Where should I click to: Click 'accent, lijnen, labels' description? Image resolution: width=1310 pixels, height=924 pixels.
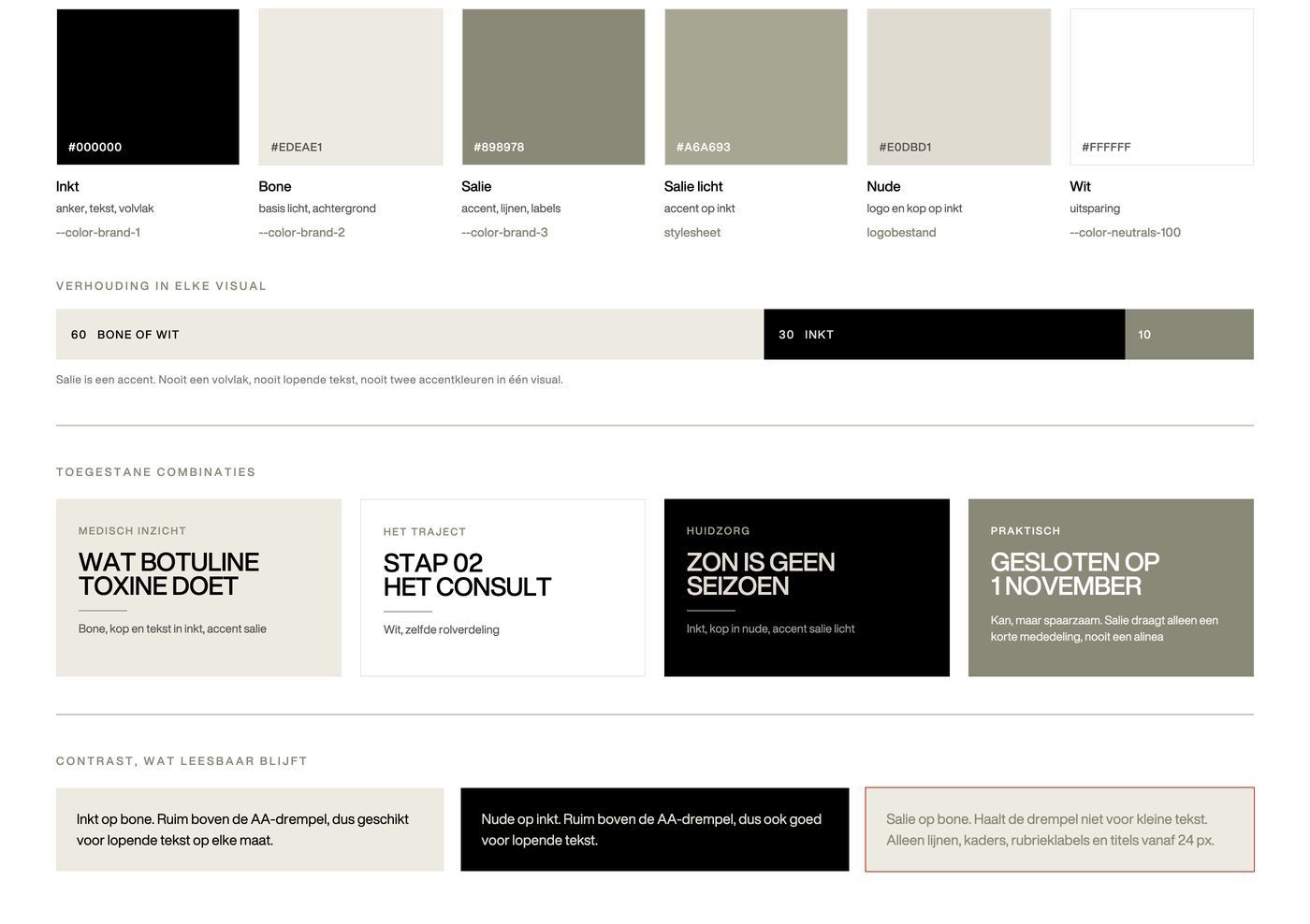click(x=511, y=209)
